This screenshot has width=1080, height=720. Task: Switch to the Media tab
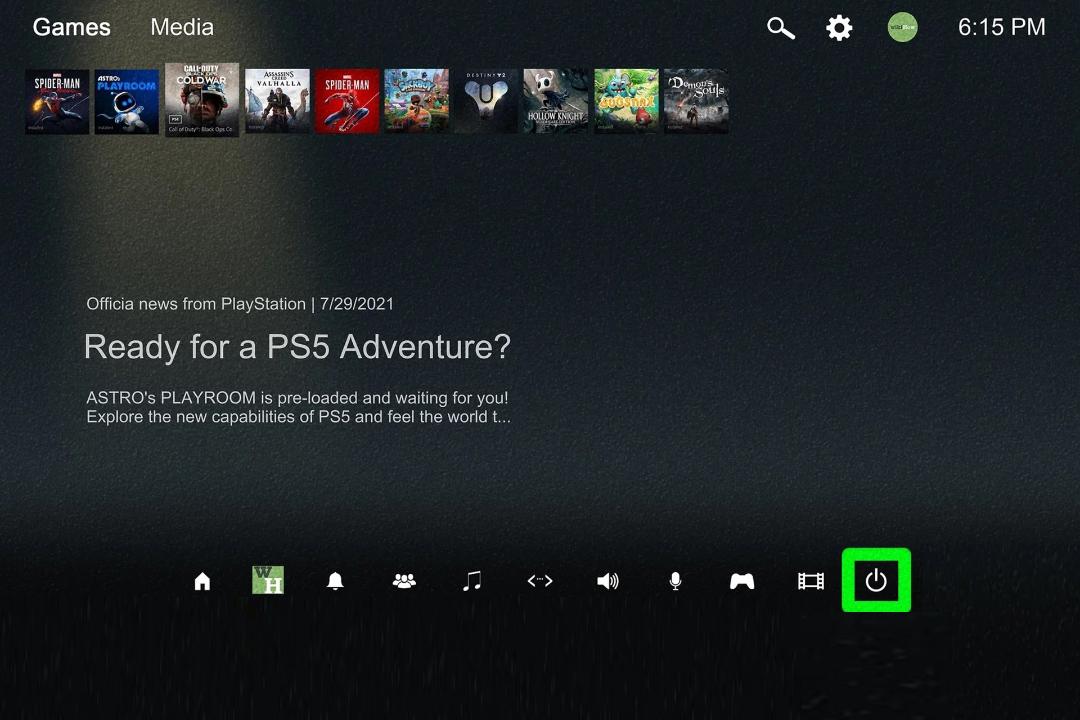182,27
